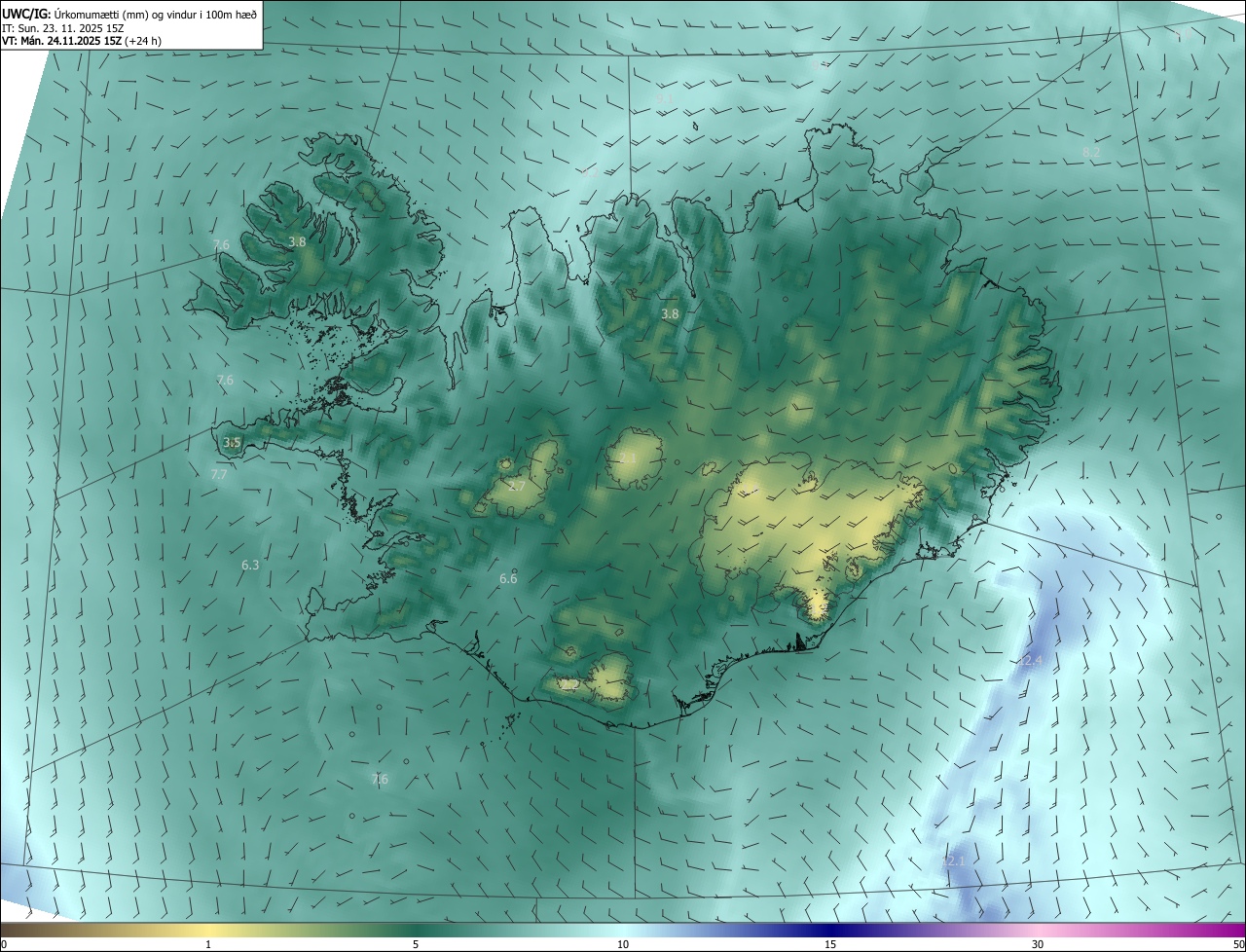Screen dimensions: 1246x952
Task: Click the 30 tick label on the color scale
Action: point(1038,944)
